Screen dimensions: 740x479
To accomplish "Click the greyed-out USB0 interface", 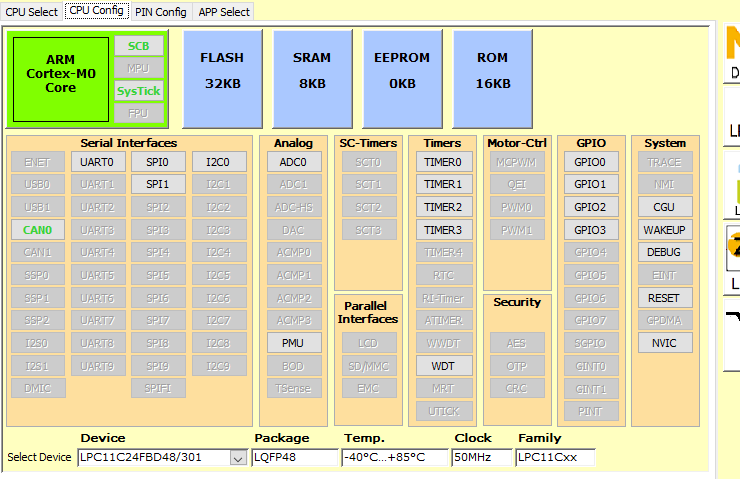I will click(38, 184).
